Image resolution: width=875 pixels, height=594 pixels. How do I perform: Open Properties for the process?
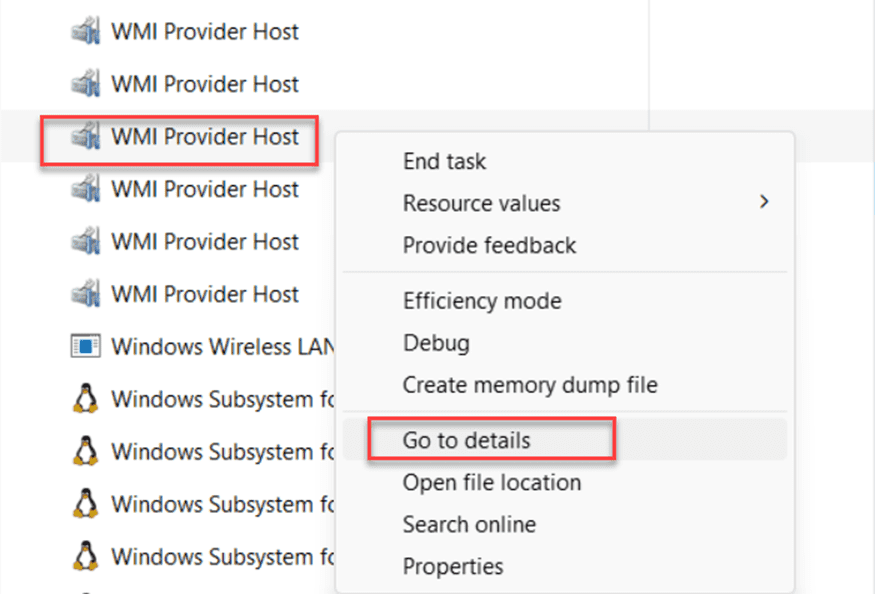click(453, 566)
